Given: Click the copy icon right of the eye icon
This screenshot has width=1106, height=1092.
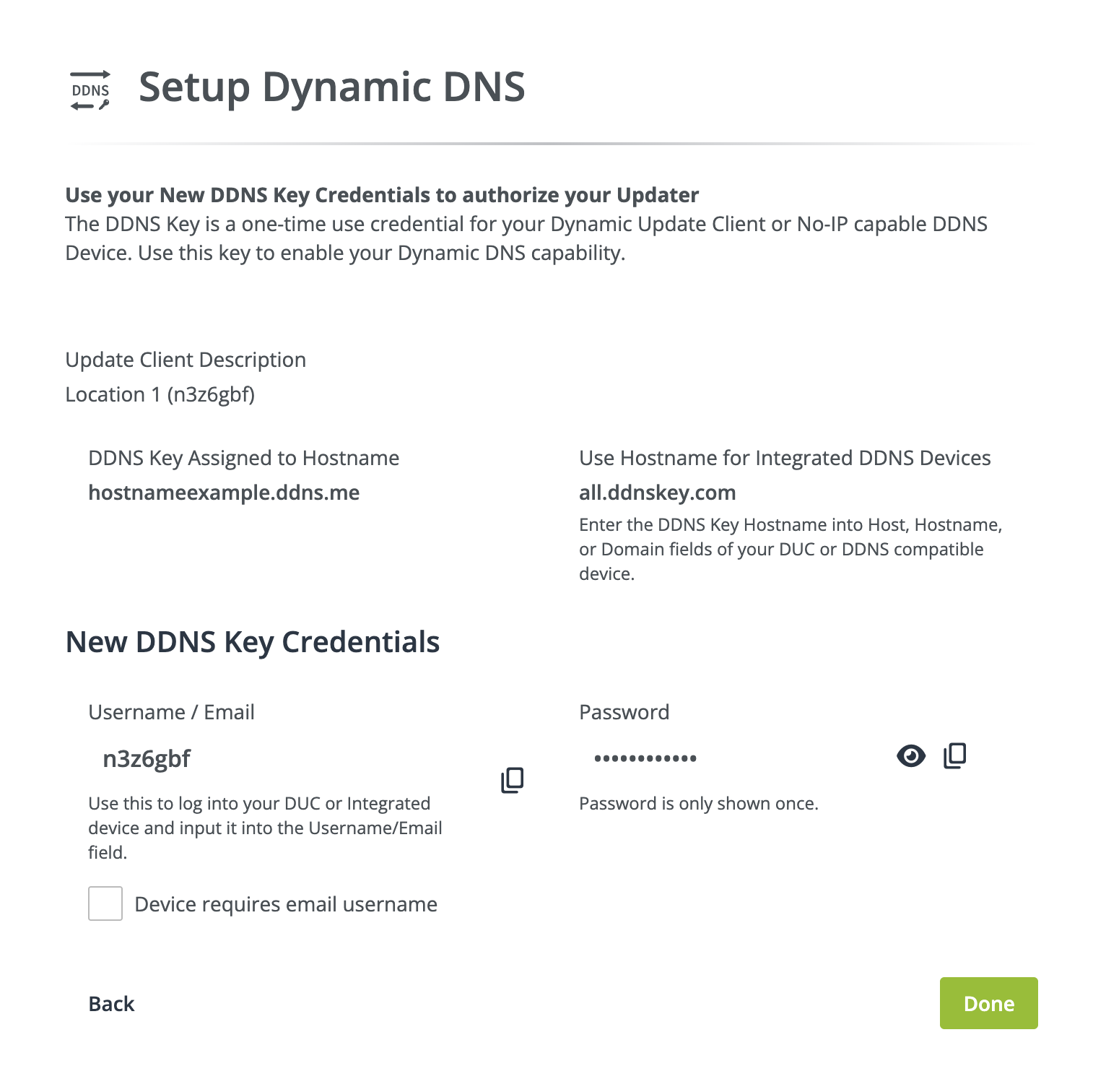Looking at the screenshot, I should click(954, 756).
